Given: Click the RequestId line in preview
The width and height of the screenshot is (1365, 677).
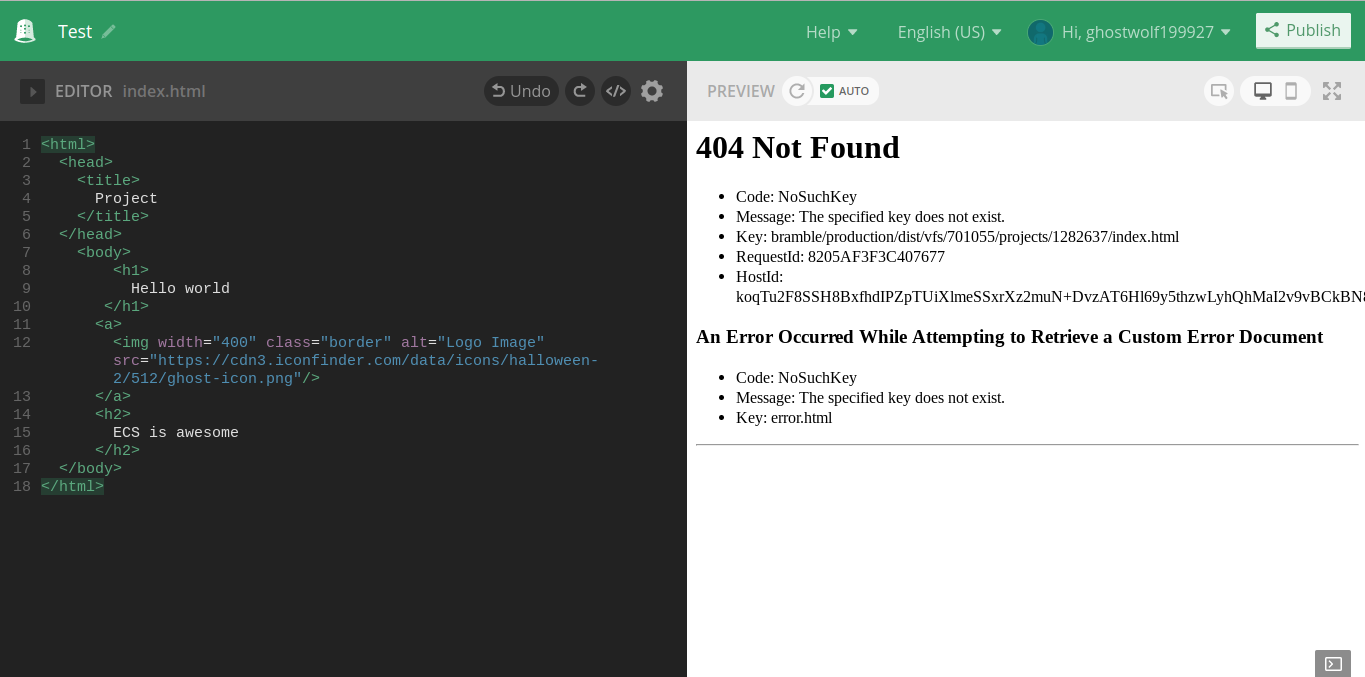Looking at the screenshot, I should (840, 257).
